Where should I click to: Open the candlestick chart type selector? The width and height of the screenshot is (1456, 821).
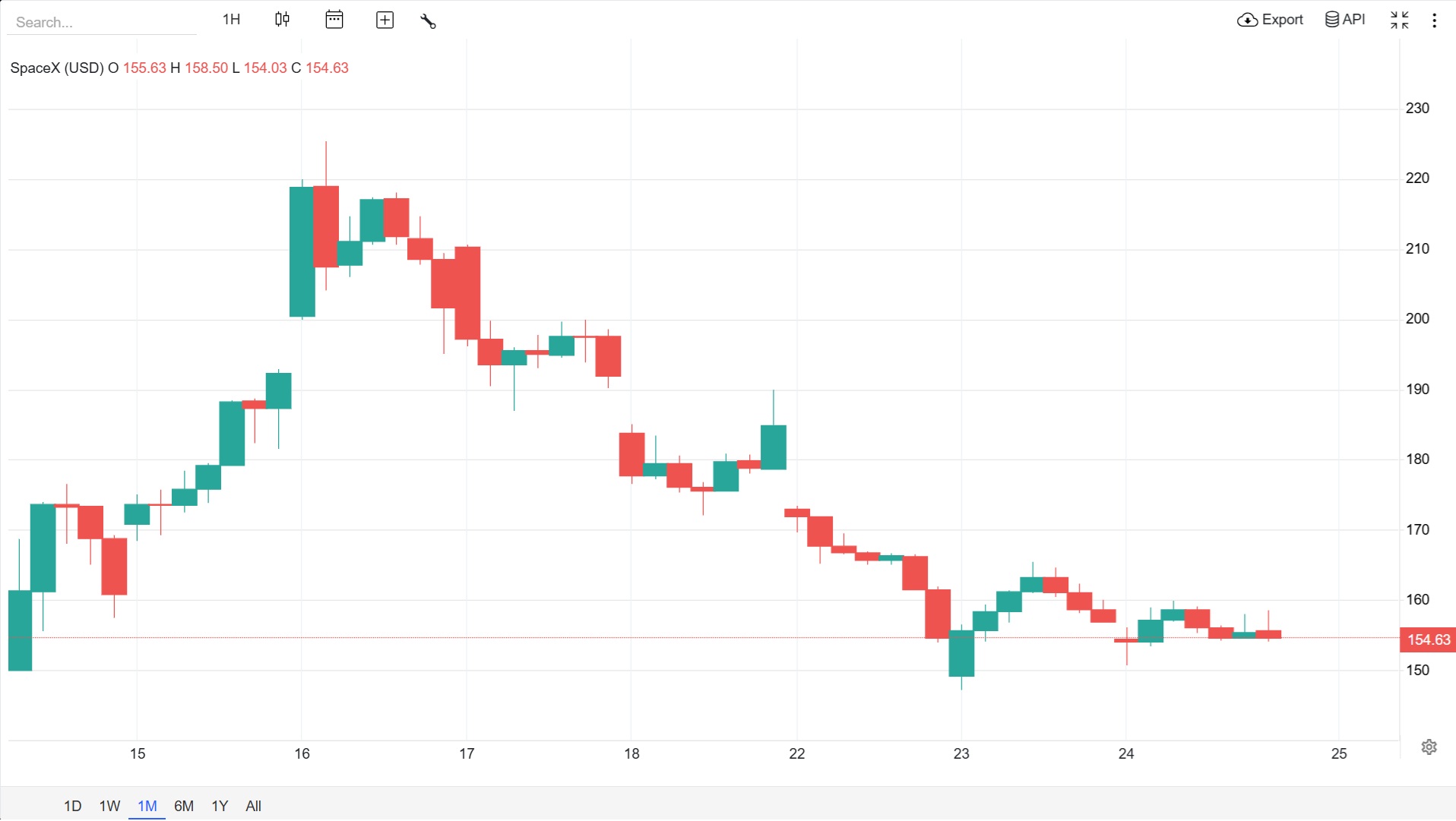(282, 20)
